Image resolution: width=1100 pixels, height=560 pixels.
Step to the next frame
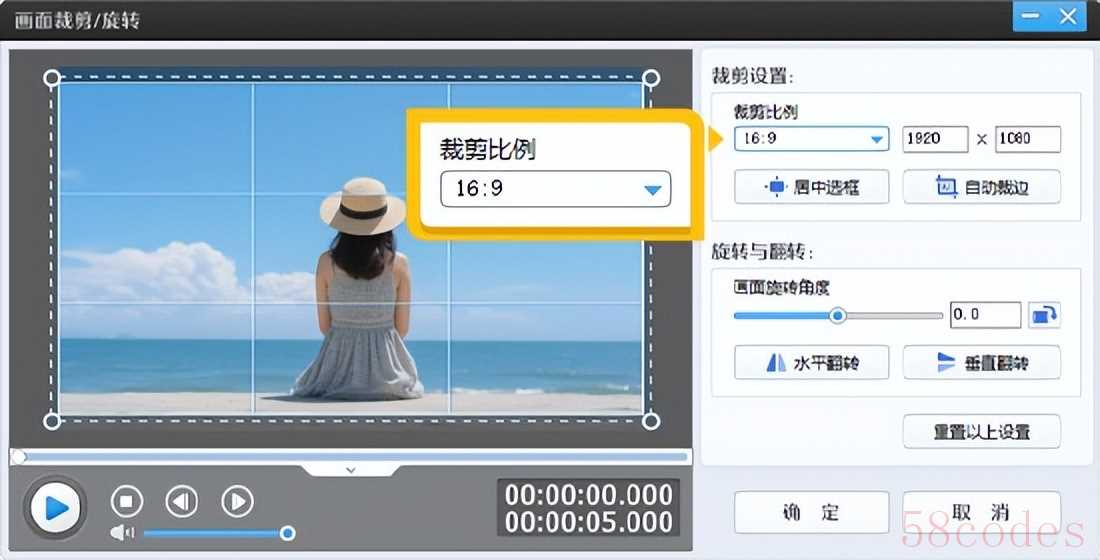pos(238,501)
